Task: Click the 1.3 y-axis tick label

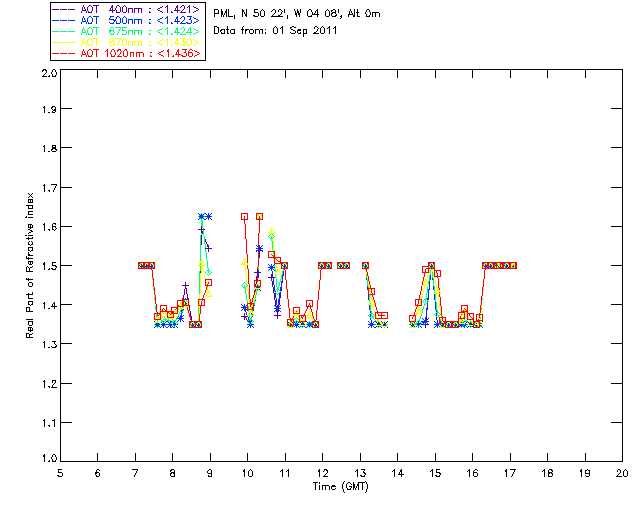Action: (x=49, y=344)
